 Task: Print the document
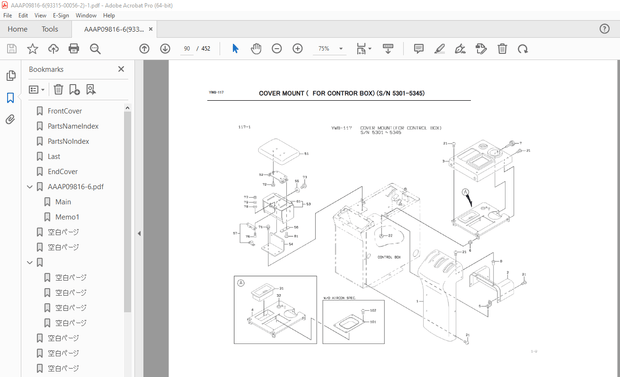tap(74, 49)
